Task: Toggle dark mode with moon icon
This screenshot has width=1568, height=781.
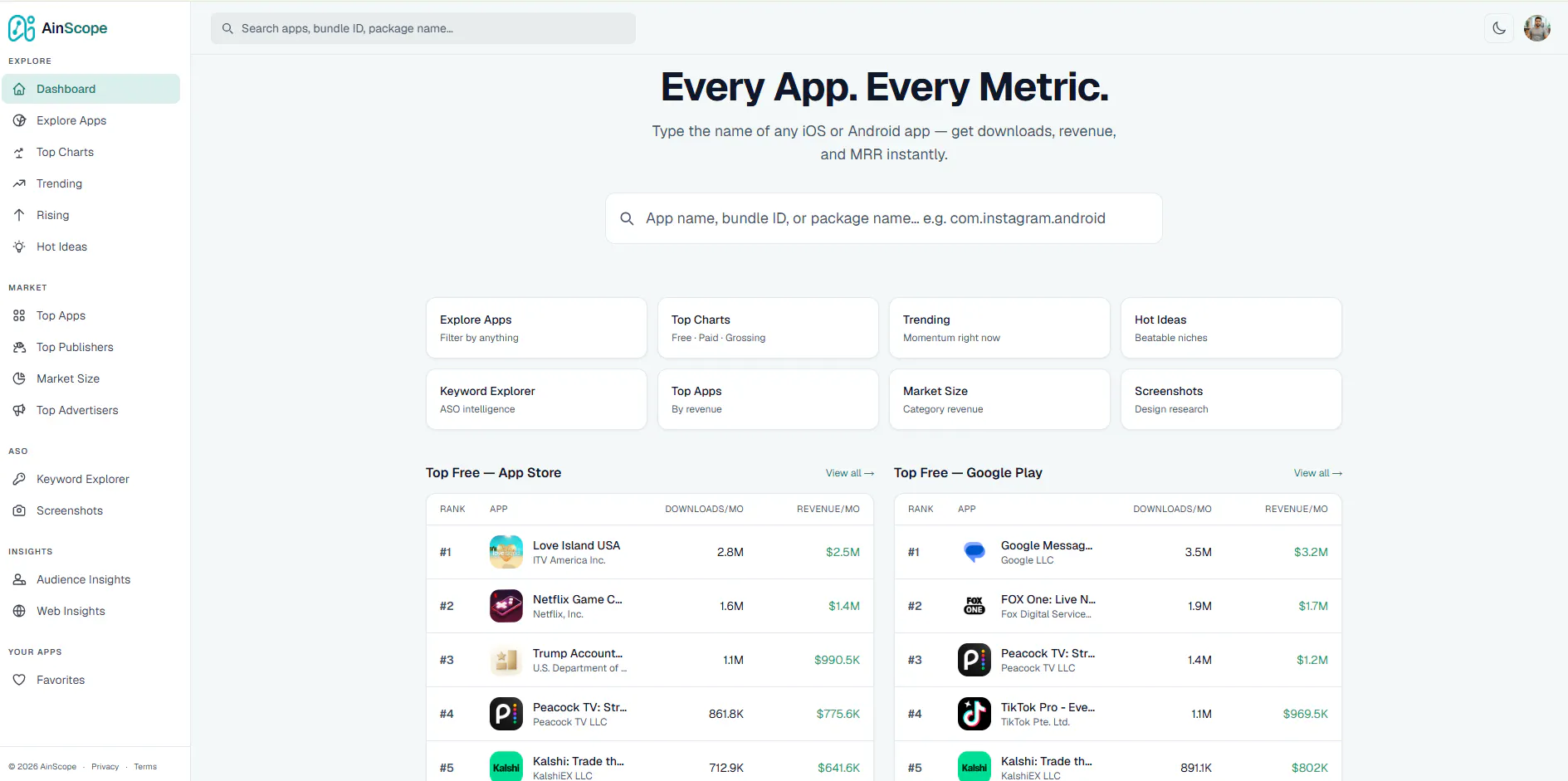Action: [x=1499, y=28]
